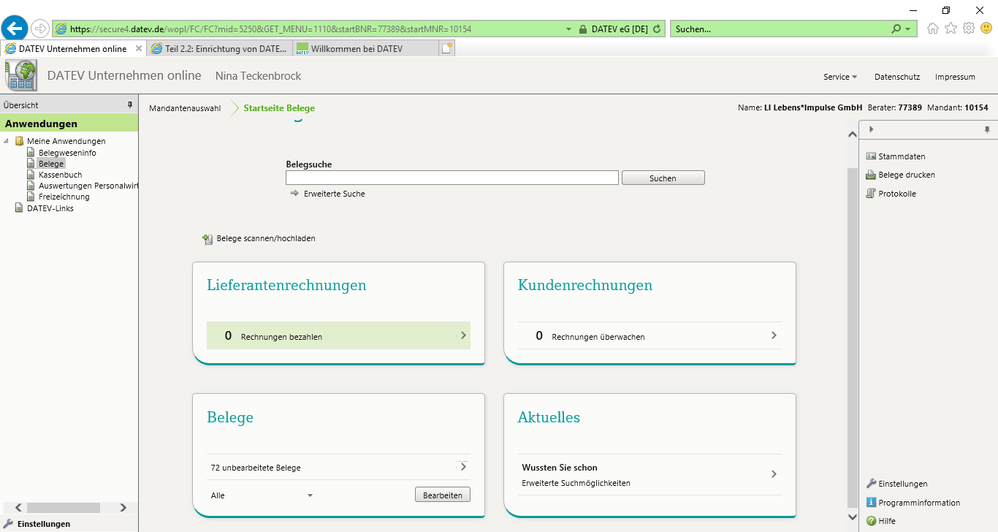Click Belege scannen/hochladen link
The width and height of the screenshot is (998, 532).
coord(265,239)
